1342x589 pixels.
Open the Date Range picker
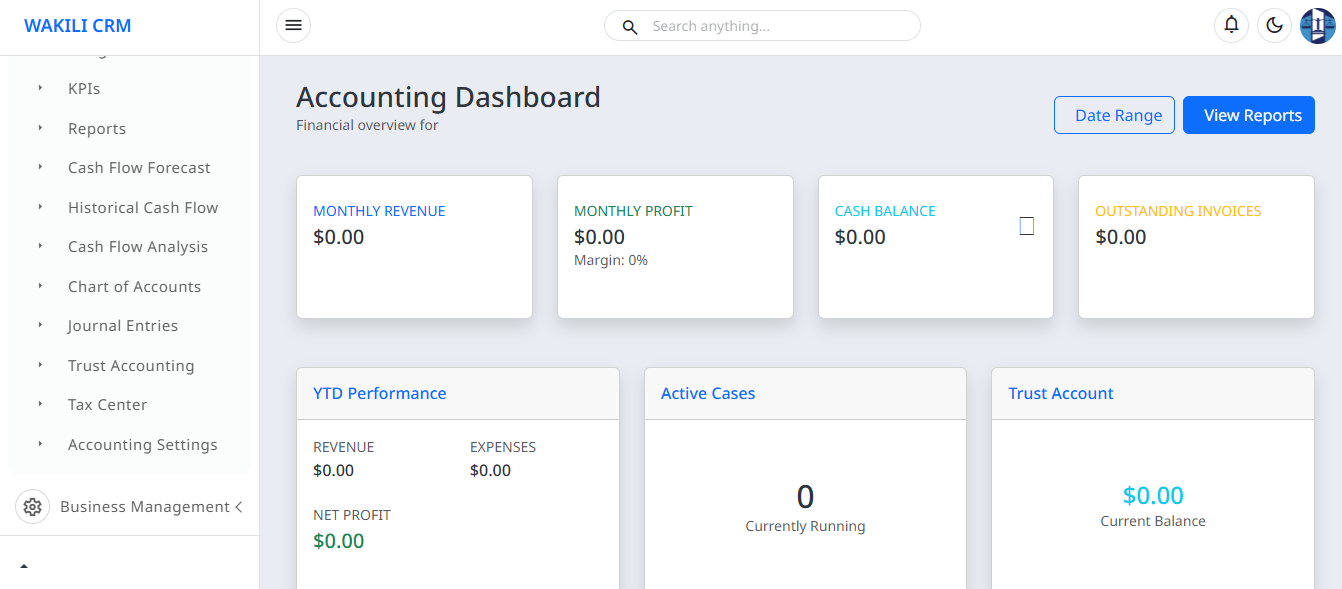coord(1114,115)
